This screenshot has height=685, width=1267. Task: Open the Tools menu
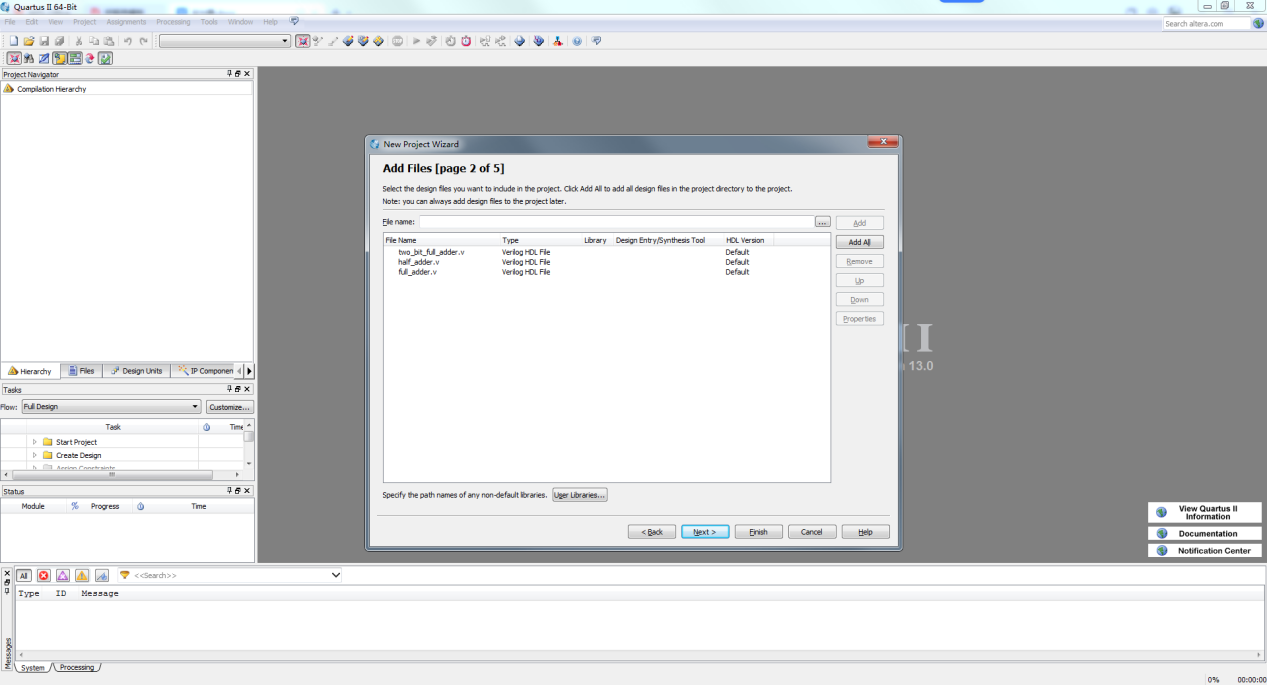click(x=209, y=21)
